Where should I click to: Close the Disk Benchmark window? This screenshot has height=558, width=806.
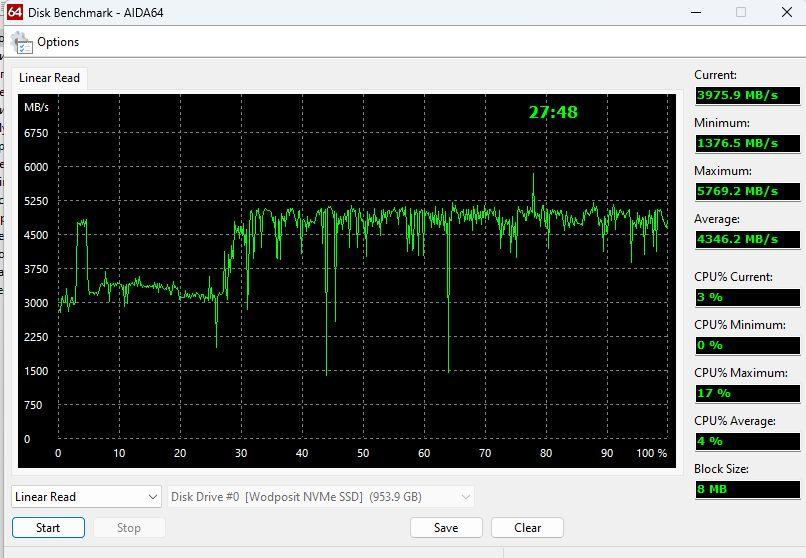786,12
